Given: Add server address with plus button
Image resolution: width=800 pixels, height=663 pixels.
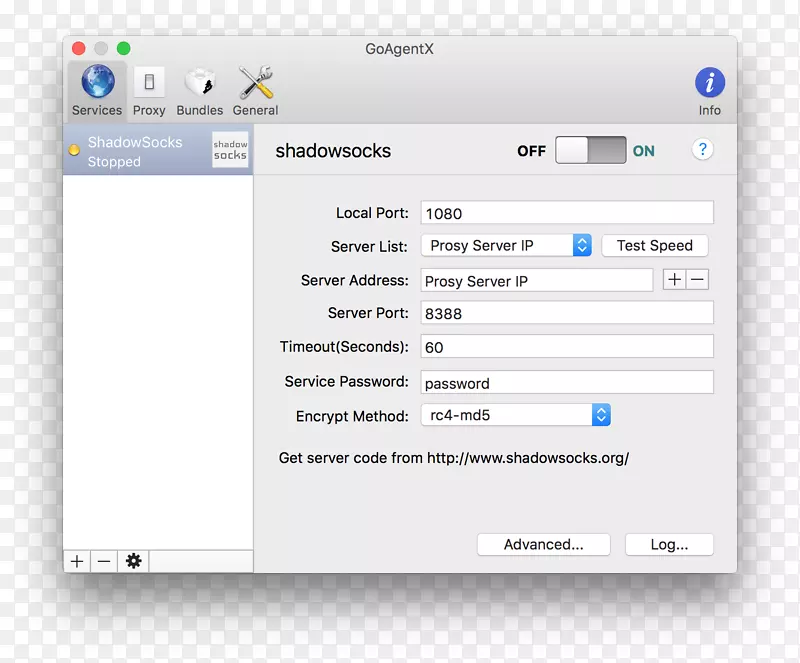Looking at the screenshot, I should pyautogui.click(x=675, y=280).
